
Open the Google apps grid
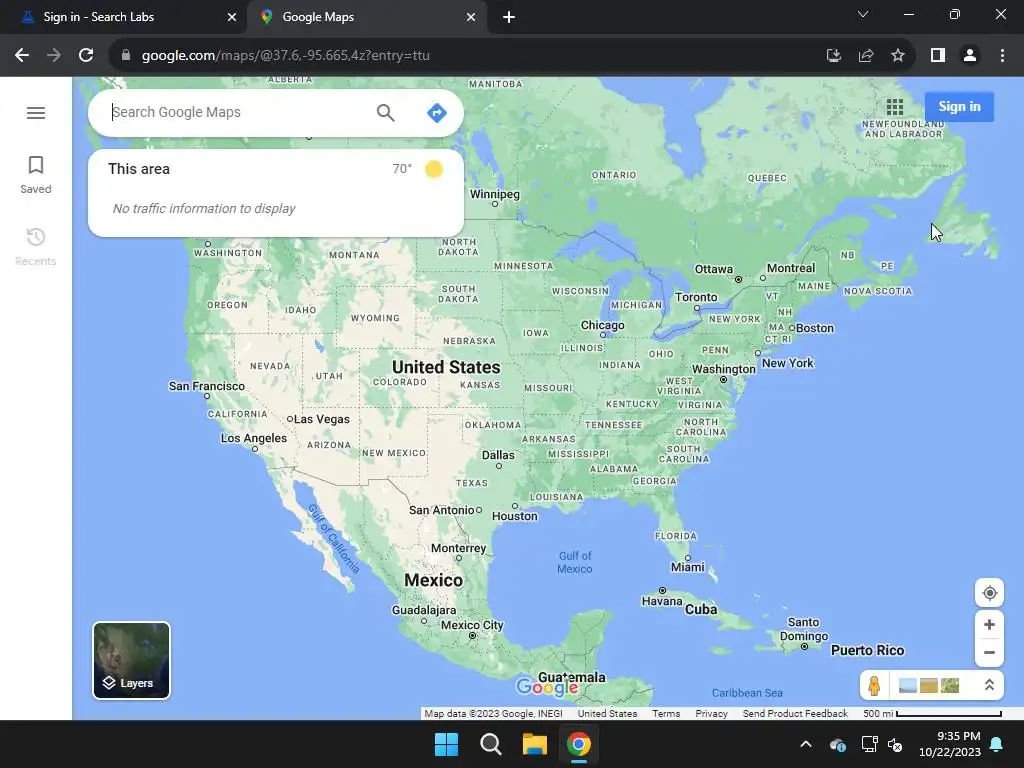[895, 106]
